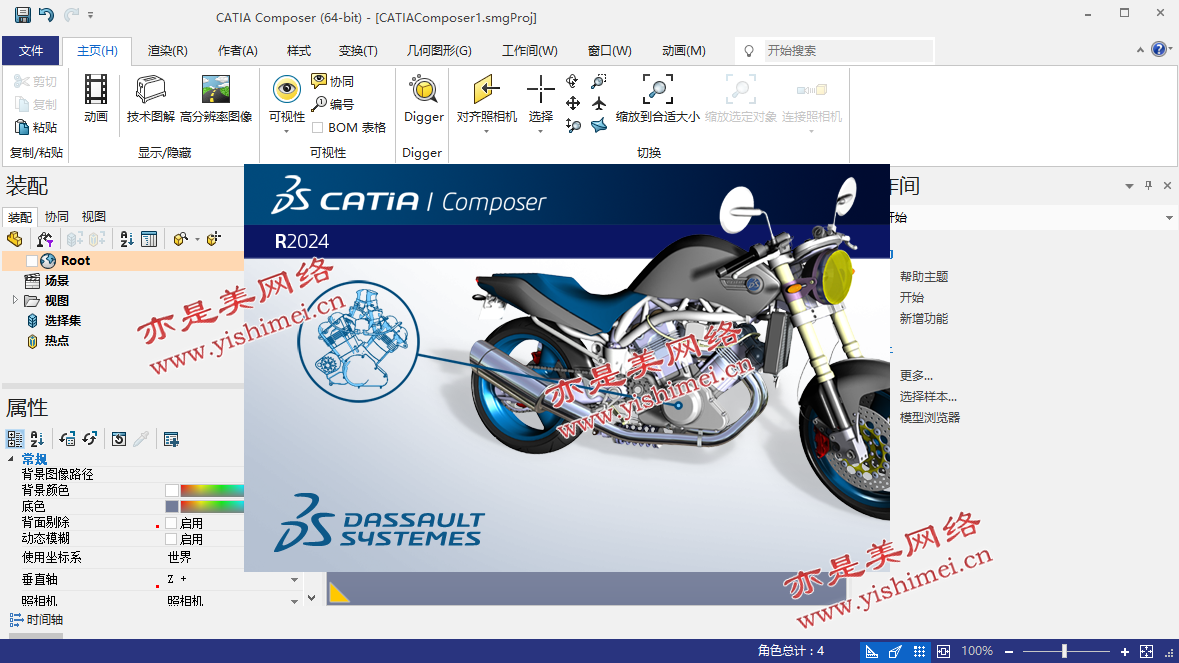The height and width of the screenshot is (663, 1179).
Task: Open the 动画 animation tool
Action: tap(95, 98)
